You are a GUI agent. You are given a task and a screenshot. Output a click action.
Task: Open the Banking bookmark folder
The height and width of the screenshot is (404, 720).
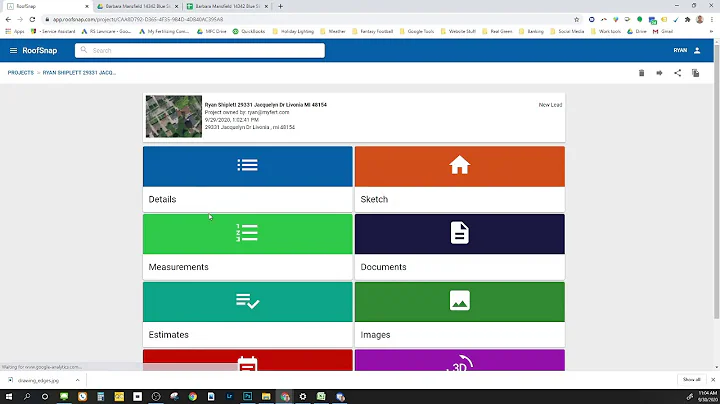click(531, 31)
